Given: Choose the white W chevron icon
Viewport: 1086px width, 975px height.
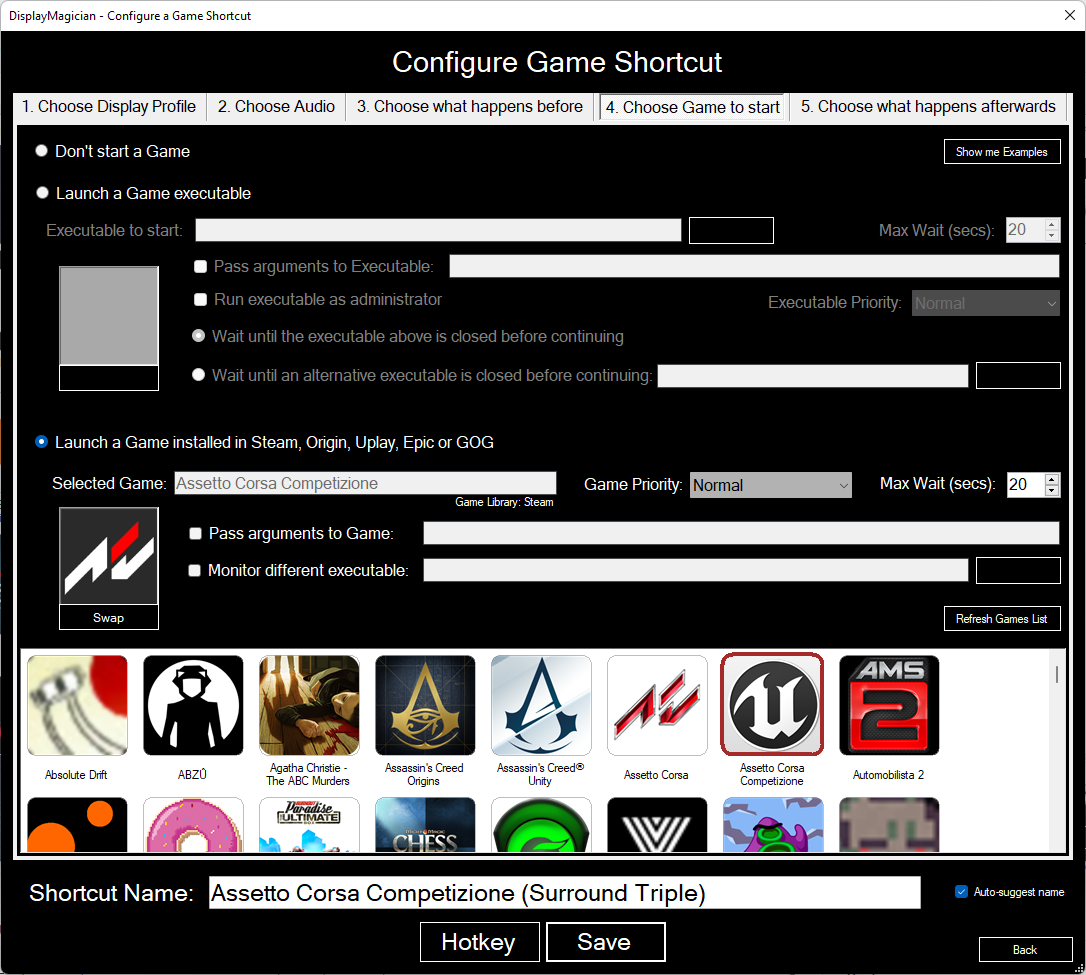Looking at the screenshot, I should (657, 825).
